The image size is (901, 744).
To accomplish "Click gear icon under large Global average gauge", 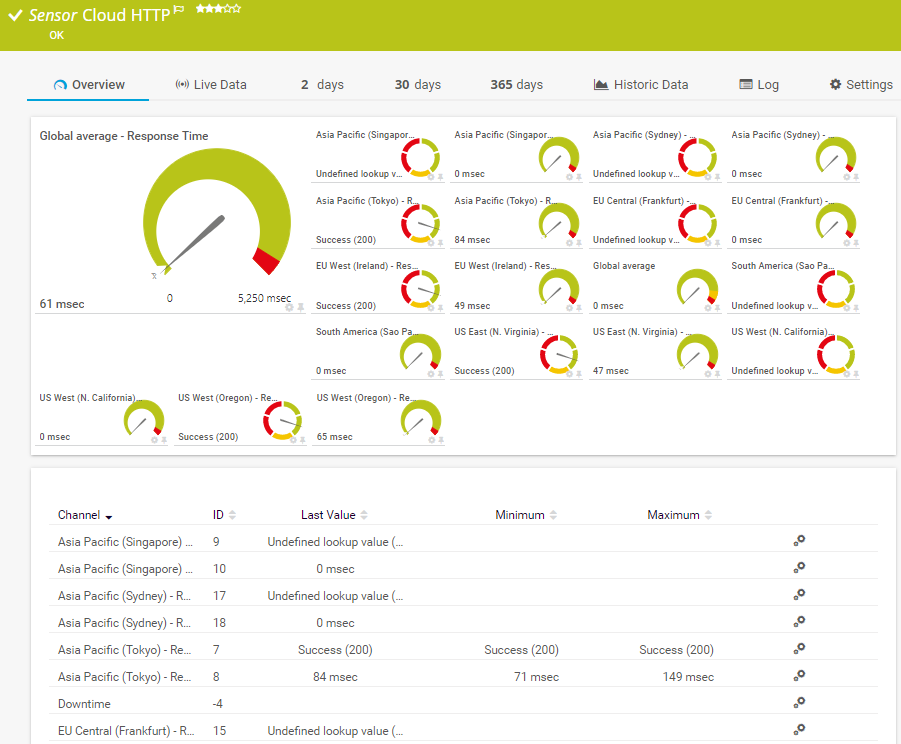I will (289, 307).
